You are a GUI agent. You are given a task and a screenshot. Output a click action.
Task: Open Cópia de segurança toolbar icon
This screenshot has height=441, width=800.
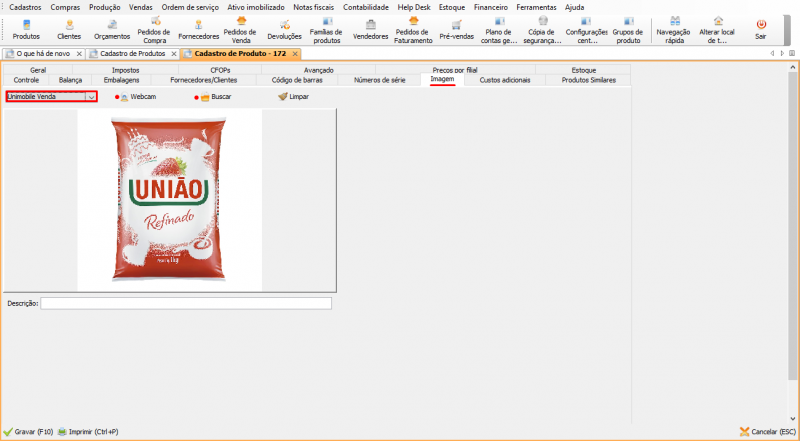click(x=542, y=30)
